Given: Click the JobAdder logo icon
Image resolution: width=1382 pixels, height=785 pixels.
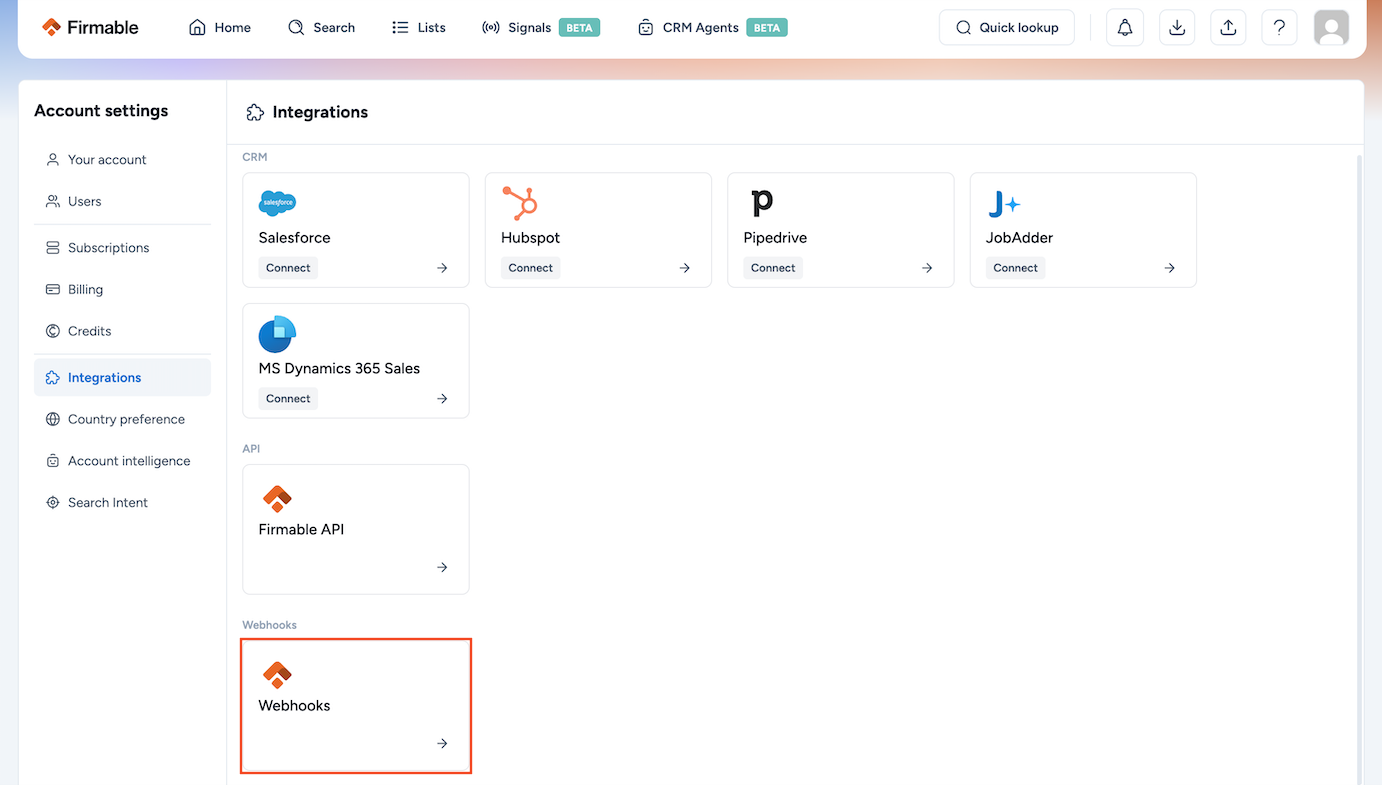Looking at the screenshot, I should tap(1004, 204).
